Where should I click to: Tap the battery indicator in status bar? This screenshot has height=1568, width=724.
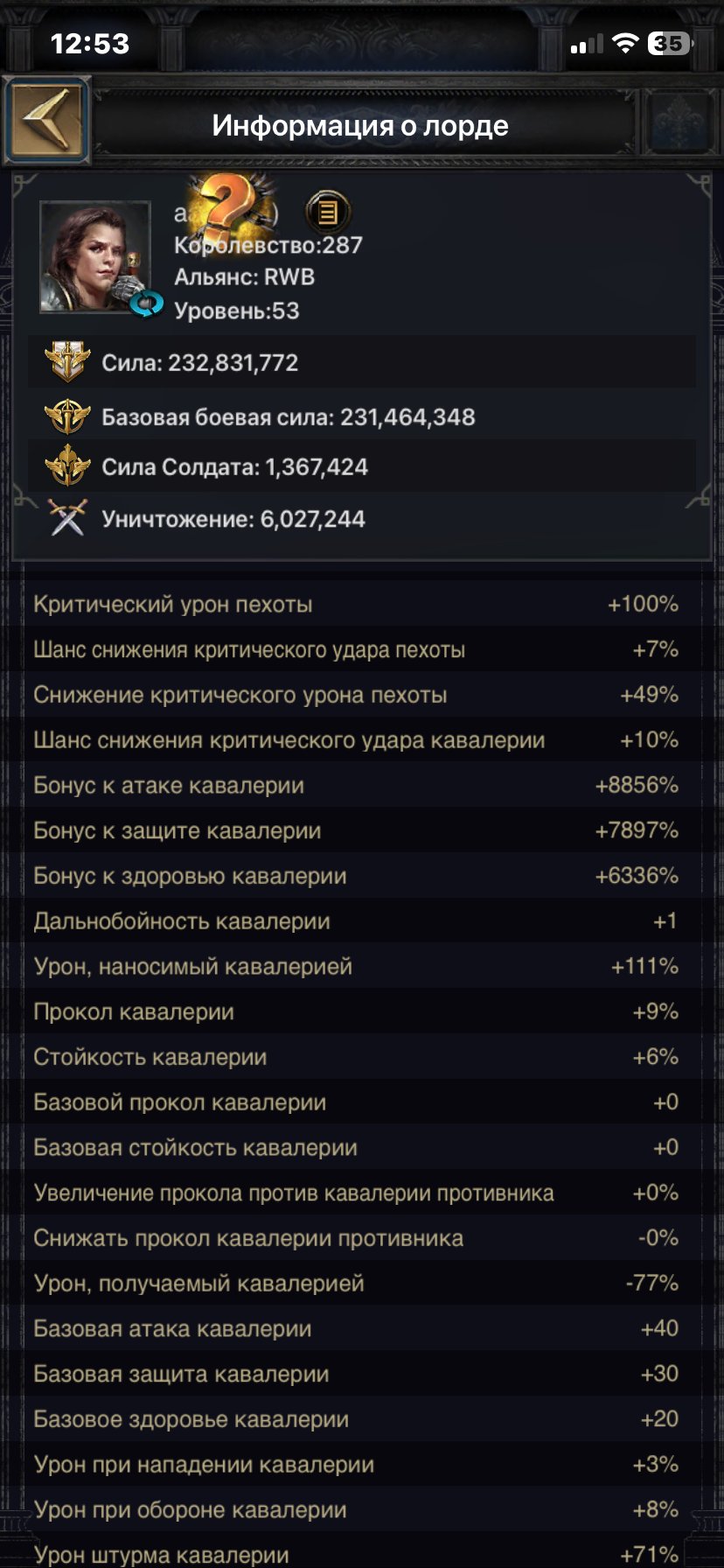(x=670, y=44)
